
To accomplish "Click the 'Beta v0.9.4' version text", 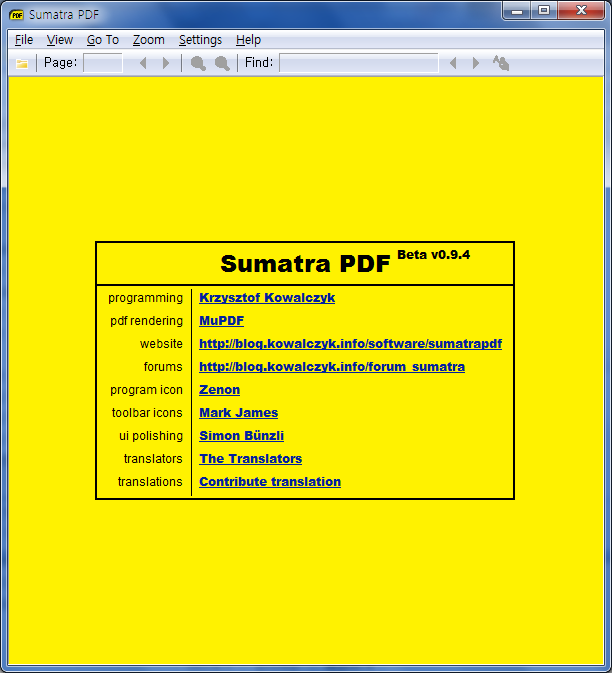I will (x=433, y=255).
